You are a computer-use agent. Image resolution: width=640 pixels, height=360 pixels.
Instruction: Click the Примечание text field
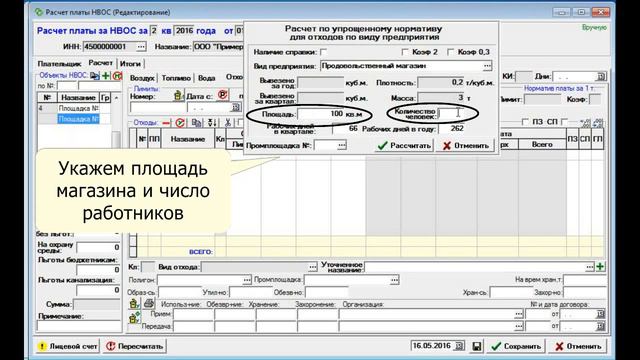tap(79, 326)
